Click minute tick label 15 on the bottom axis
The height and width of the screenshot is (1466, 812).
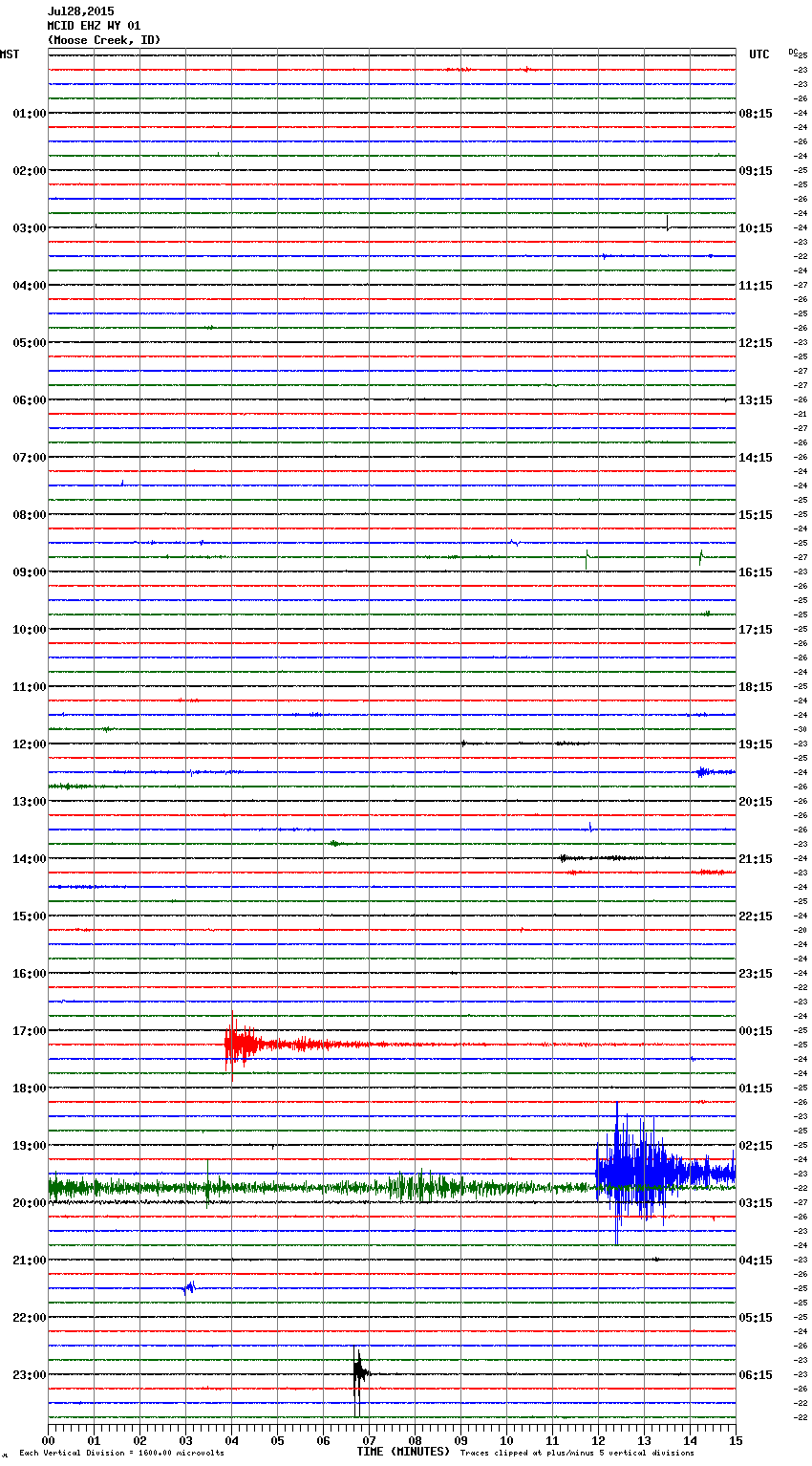pos(736,1440)
